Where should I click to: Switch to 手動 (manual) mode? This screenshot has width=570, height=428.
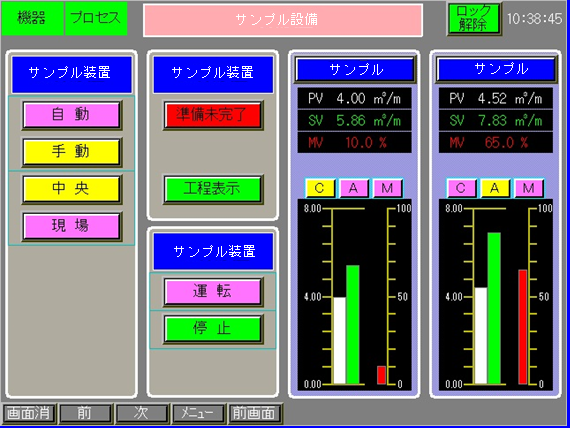click(72, 152)
